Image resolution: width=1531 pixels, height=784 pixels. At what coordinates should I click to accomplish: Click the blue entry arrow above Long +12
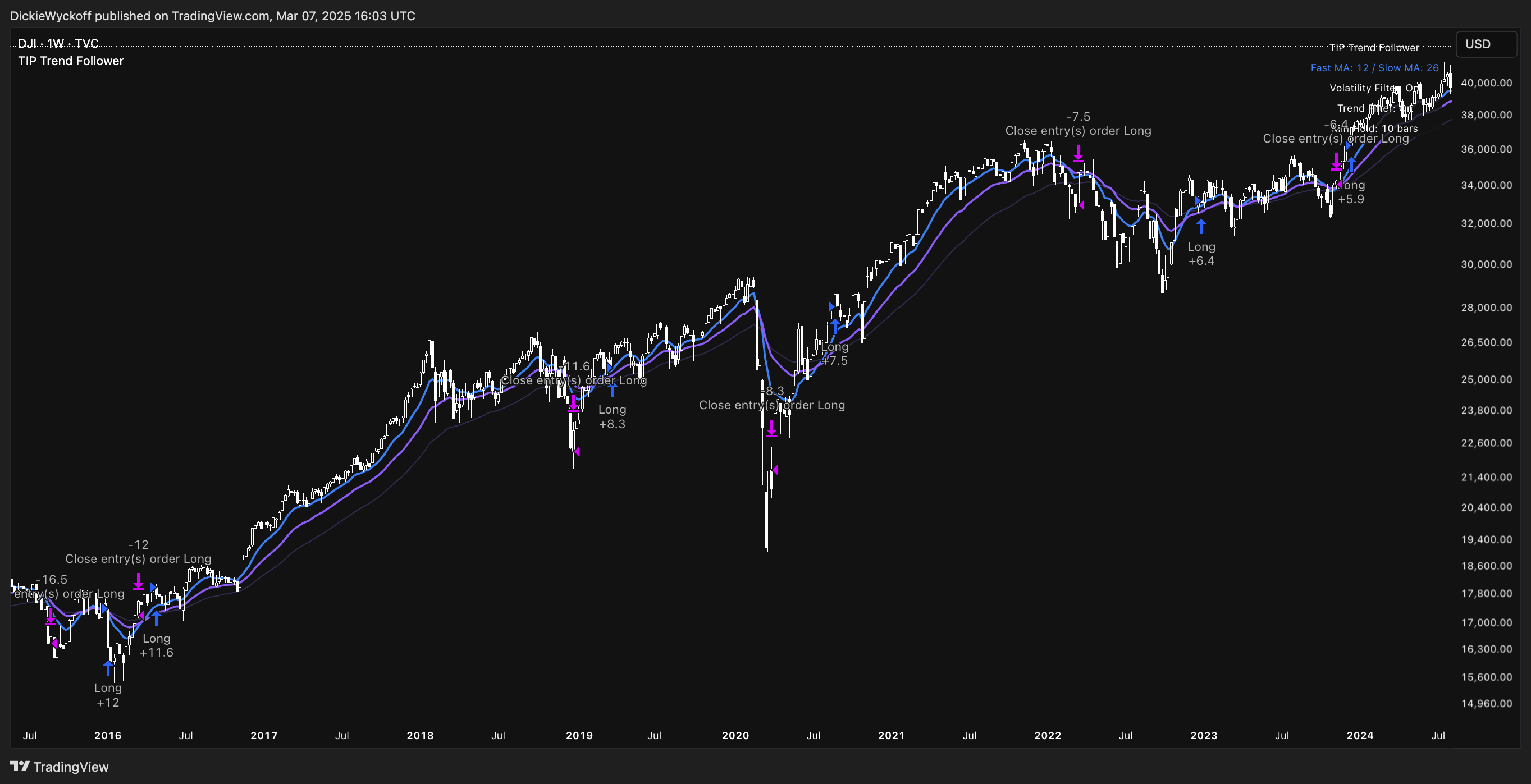pyautogui.click(x=108, y=668)
